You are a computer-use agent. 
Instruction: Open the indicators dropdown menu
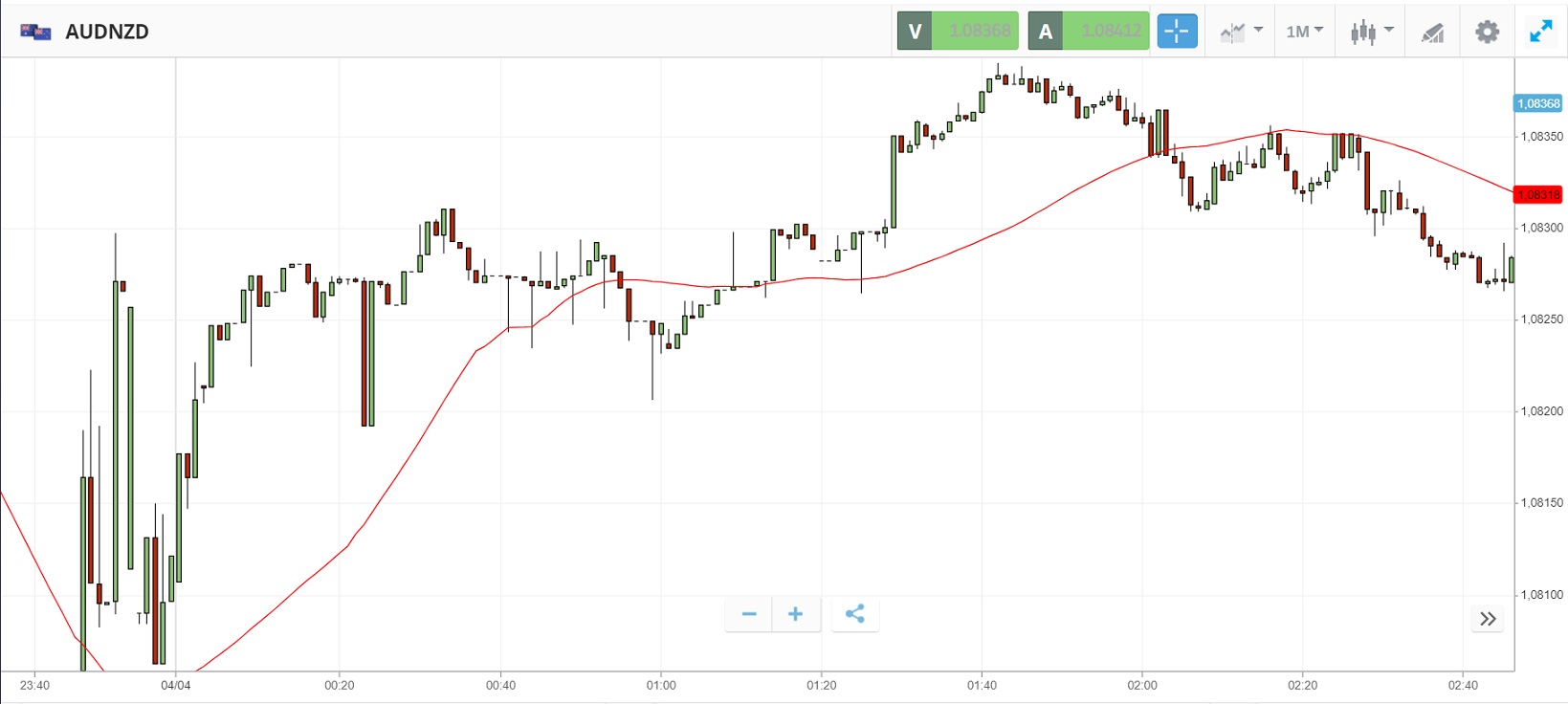1241,32
